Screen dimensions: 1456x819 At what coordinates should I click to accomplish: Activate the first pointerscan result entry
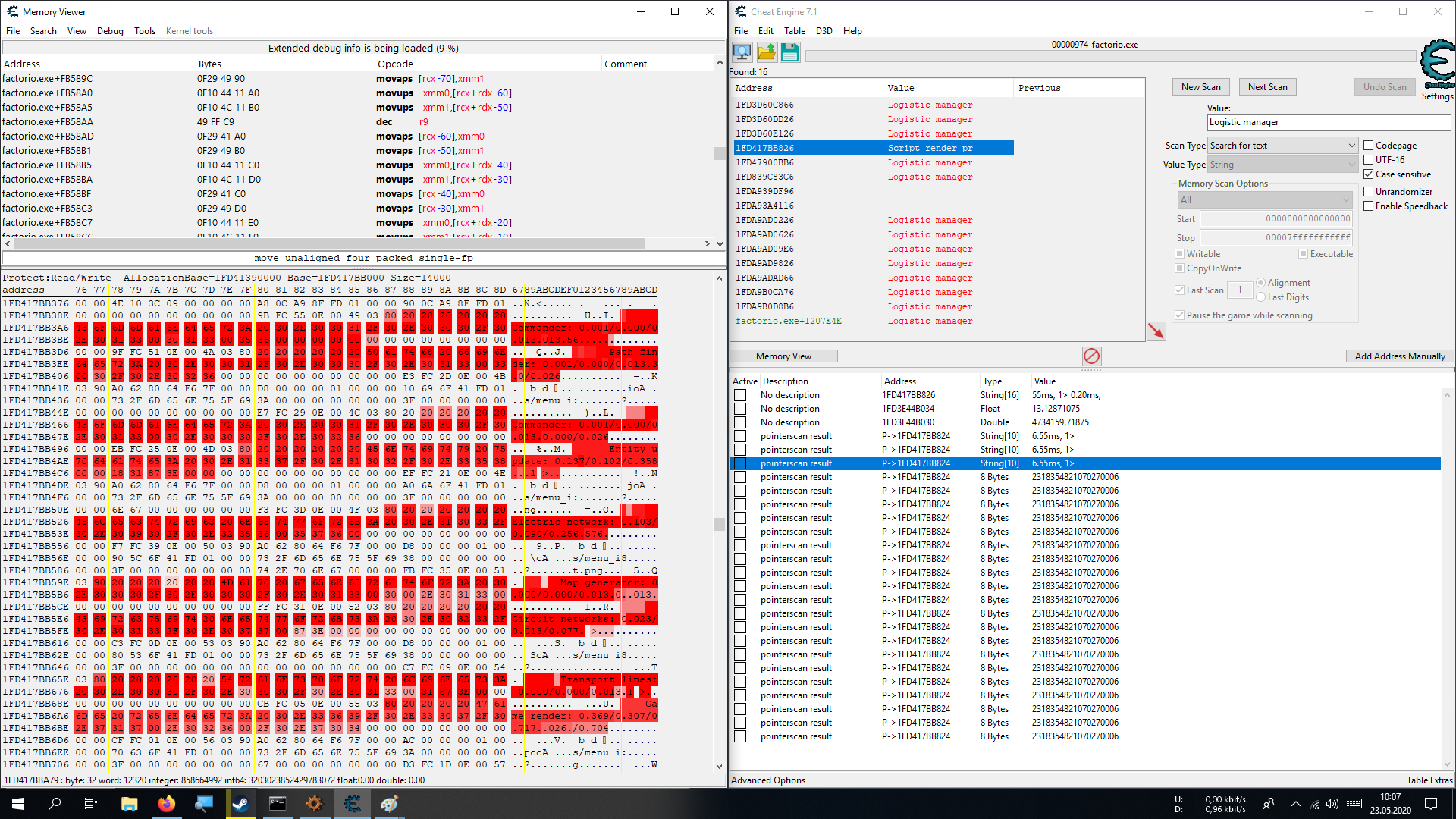(739, 436)
